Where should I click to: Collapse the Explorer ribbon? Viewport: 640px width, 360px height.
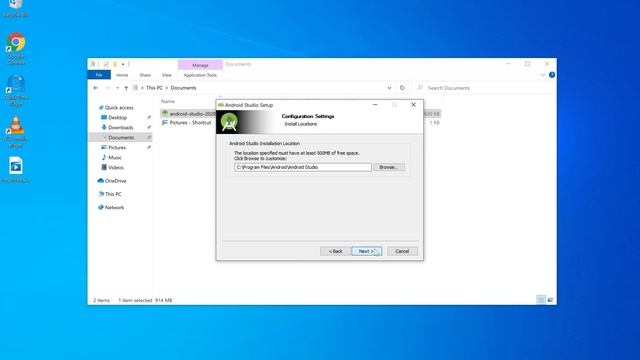[x=542, y=75]
